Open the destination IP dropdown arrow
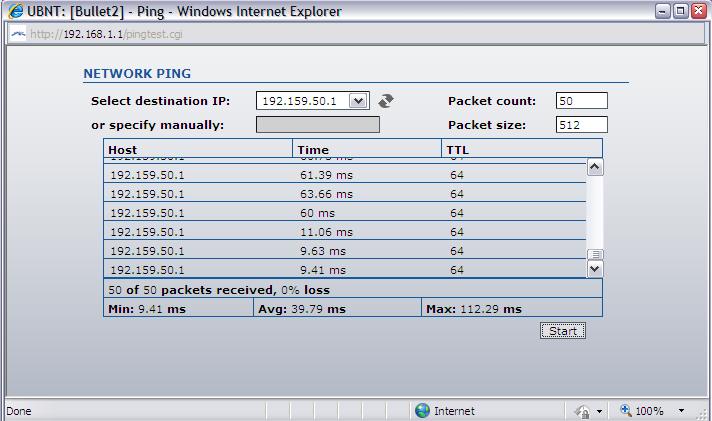The width and height of the screenshot is (712, 421). pos(358,101)
